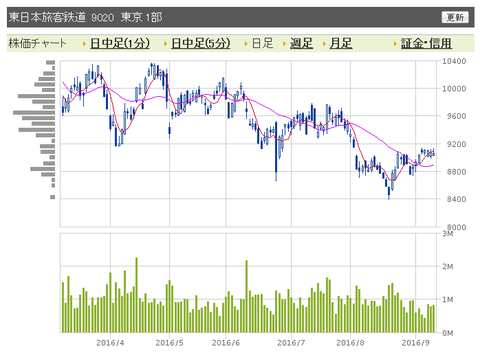This screenshot has width=480, height=364.
Task: Click the 株価チャート label
Action: tap(37, 43)
